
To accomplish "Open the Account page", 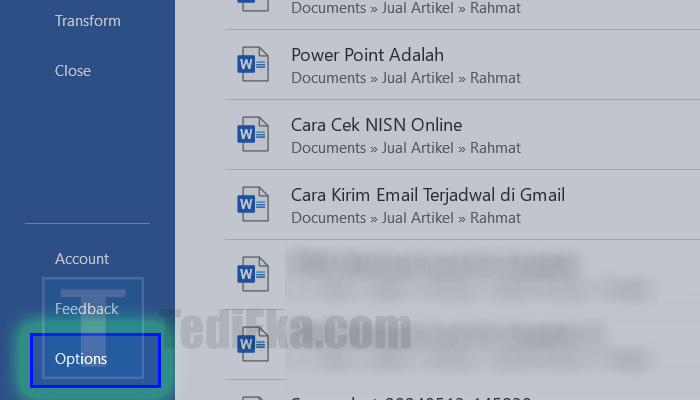I will click(82, 259).
